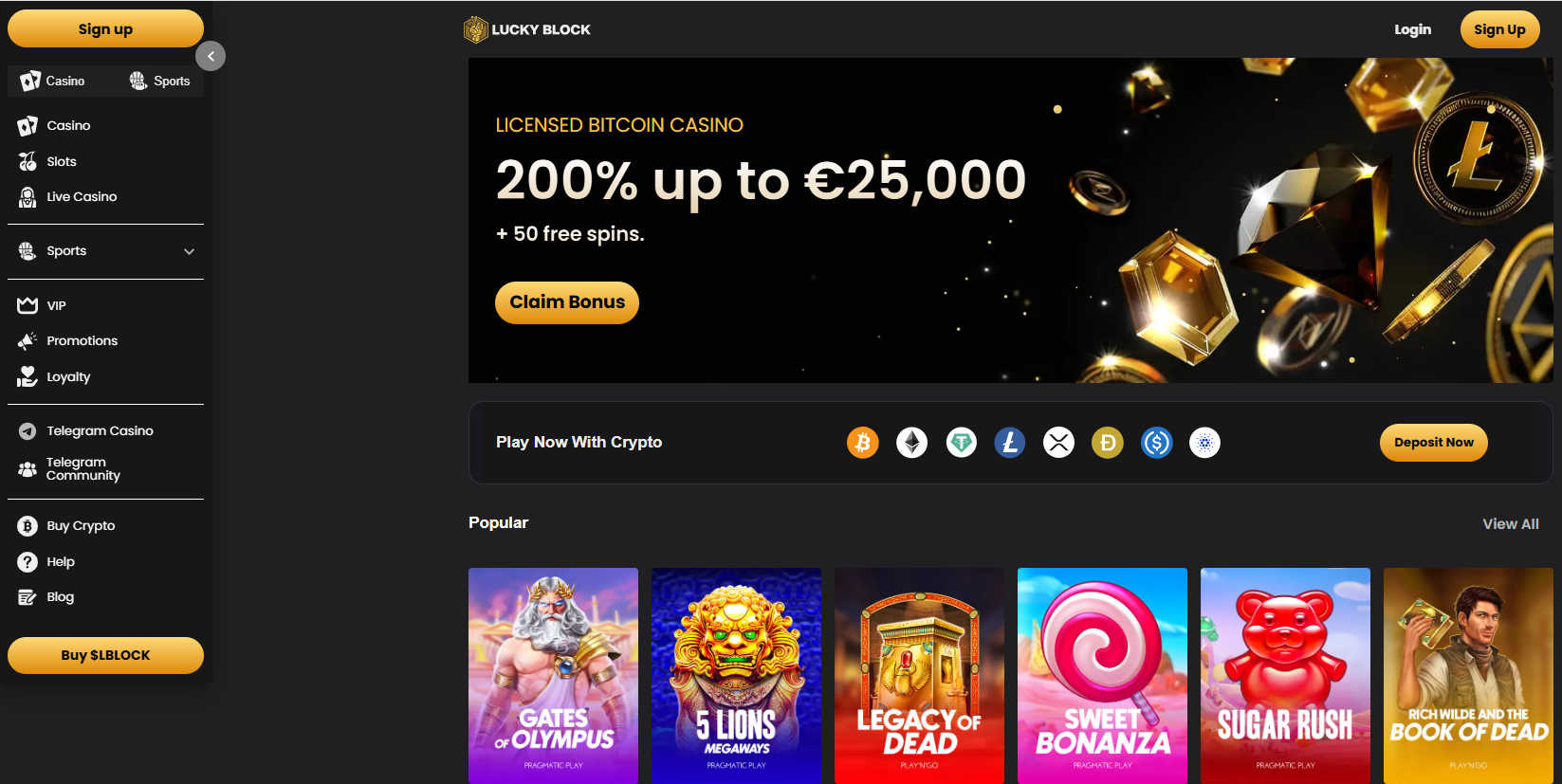Viewport: 1562px width, 784px height.
Task: Choose the Dogecoin coin icon
Action: coord(1108,443)
